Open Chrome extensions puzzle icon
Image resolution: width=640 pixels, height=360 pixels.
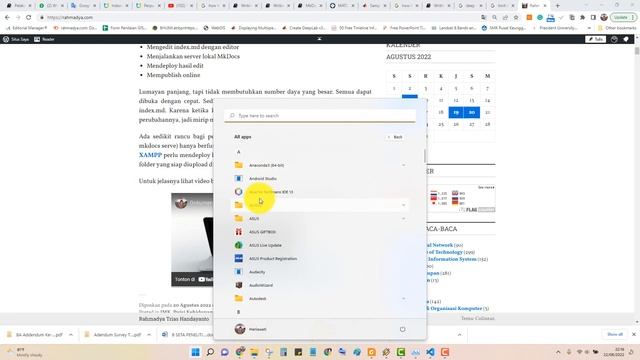click(582, 18)
